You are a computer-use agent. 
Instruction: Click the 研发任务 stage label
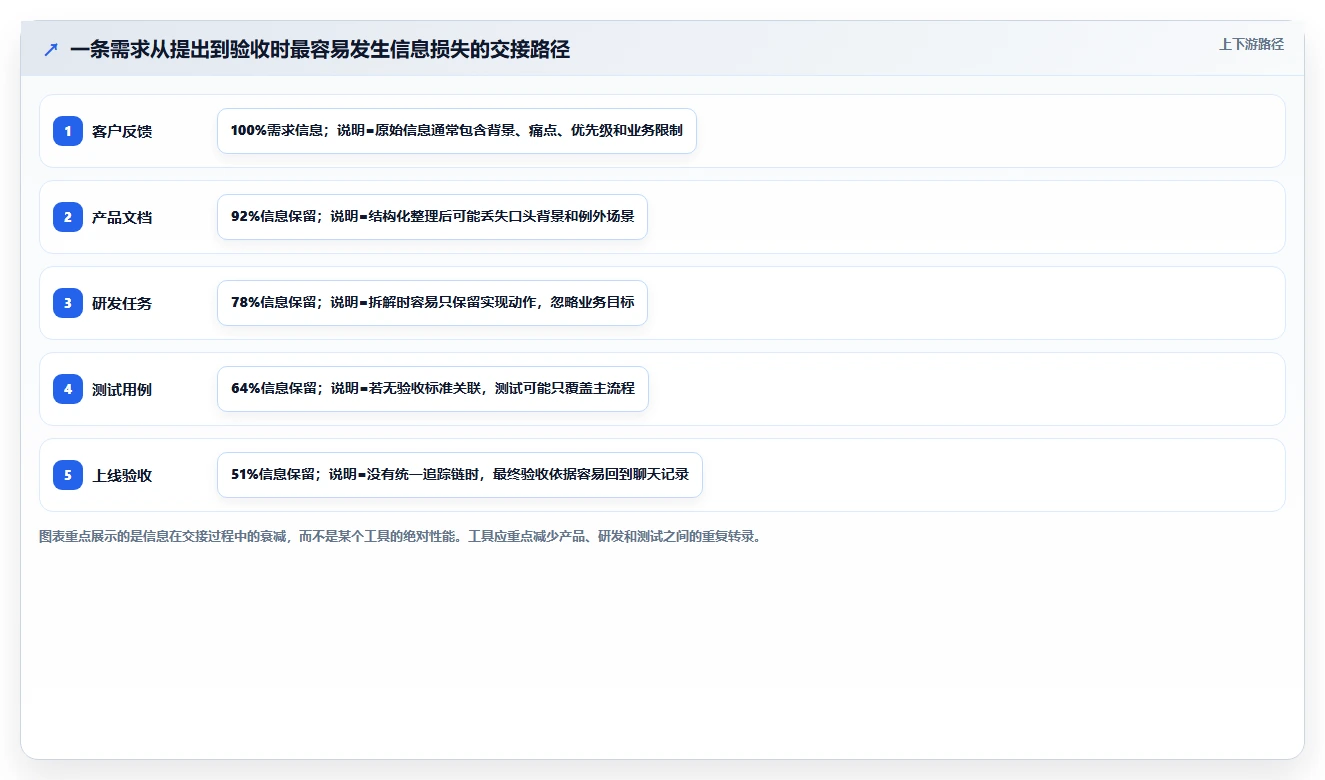[122, 303]
